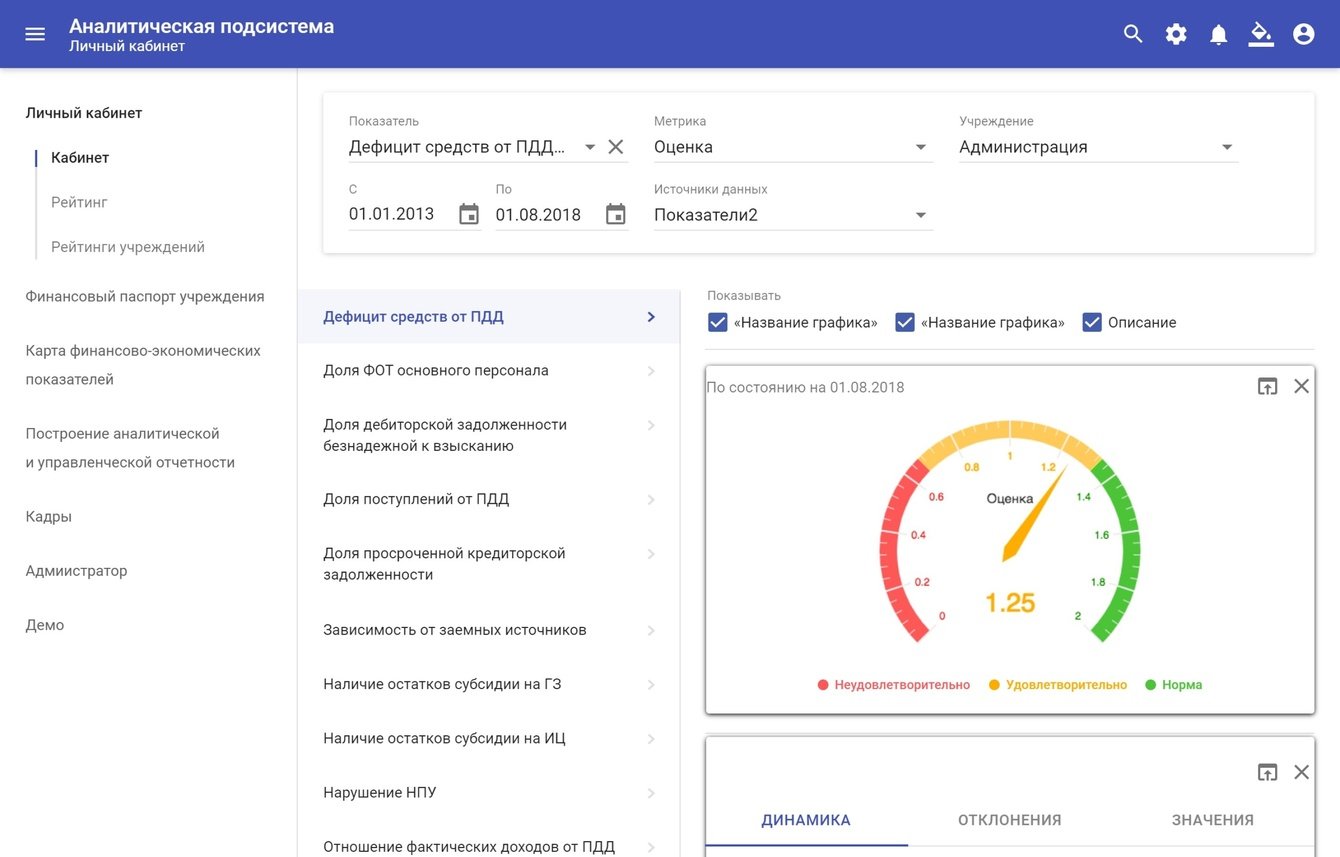1340x857 pixels.
Task: Open the user account profile icon
Action: (x=1303, y=34)
